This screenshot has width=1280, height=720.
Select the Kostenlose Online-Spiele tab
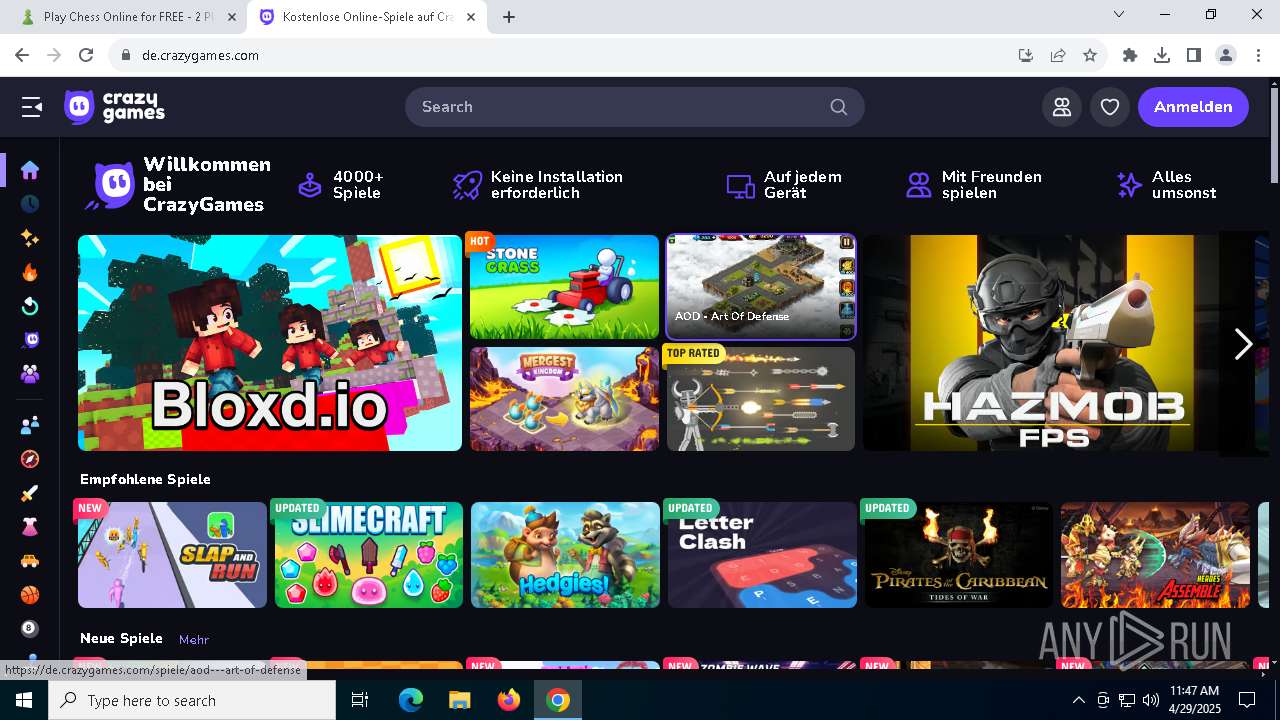[366, 17]
